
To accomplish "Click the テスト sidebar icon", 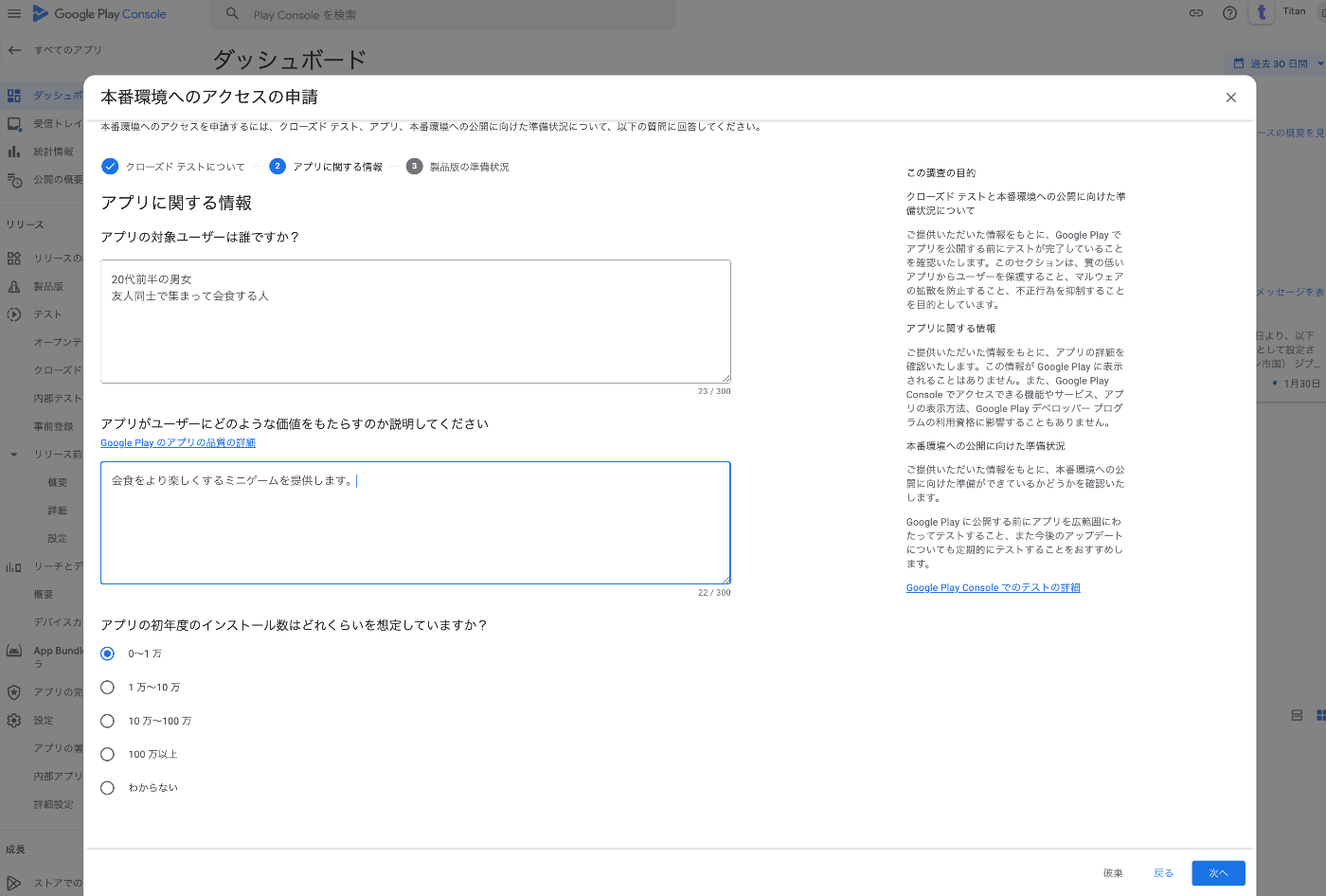I will pos(14,314).
